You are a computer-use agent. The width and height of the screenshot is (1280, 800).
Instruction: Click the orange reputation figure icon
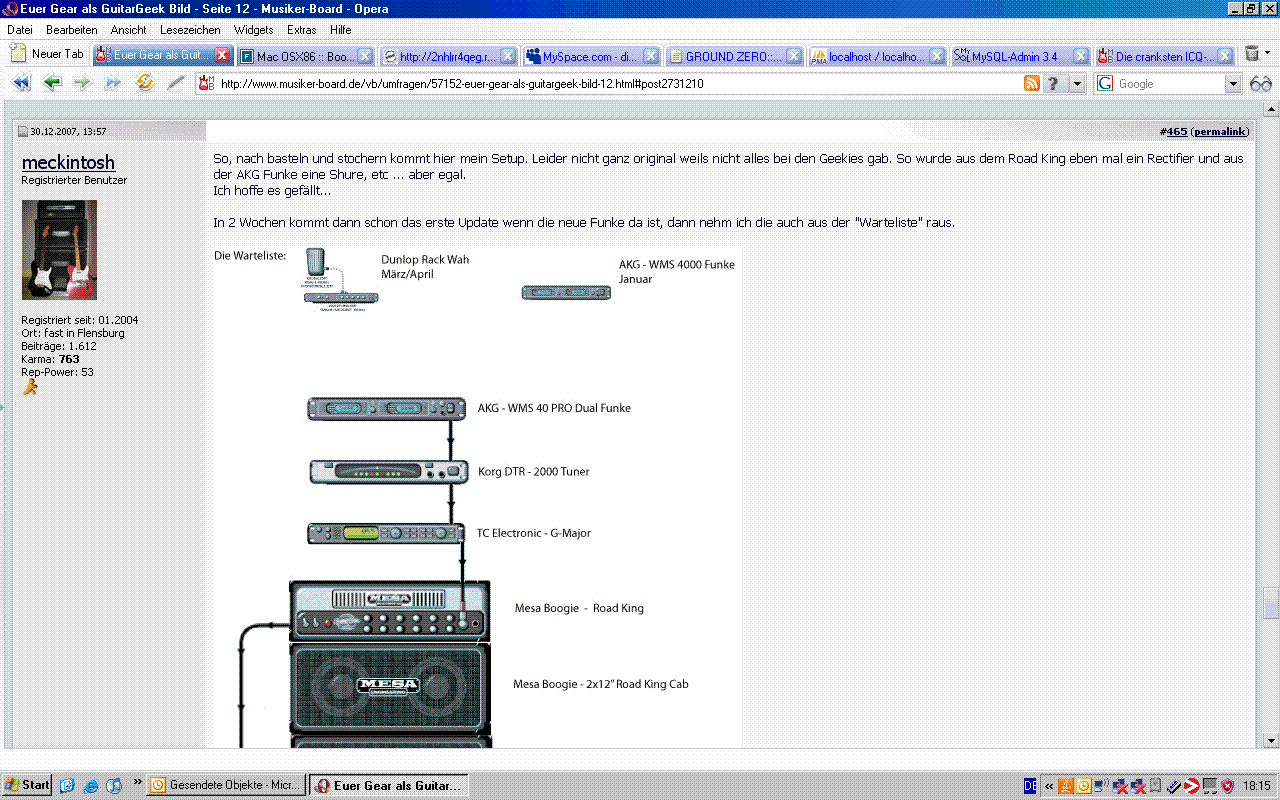pos(30,386)
